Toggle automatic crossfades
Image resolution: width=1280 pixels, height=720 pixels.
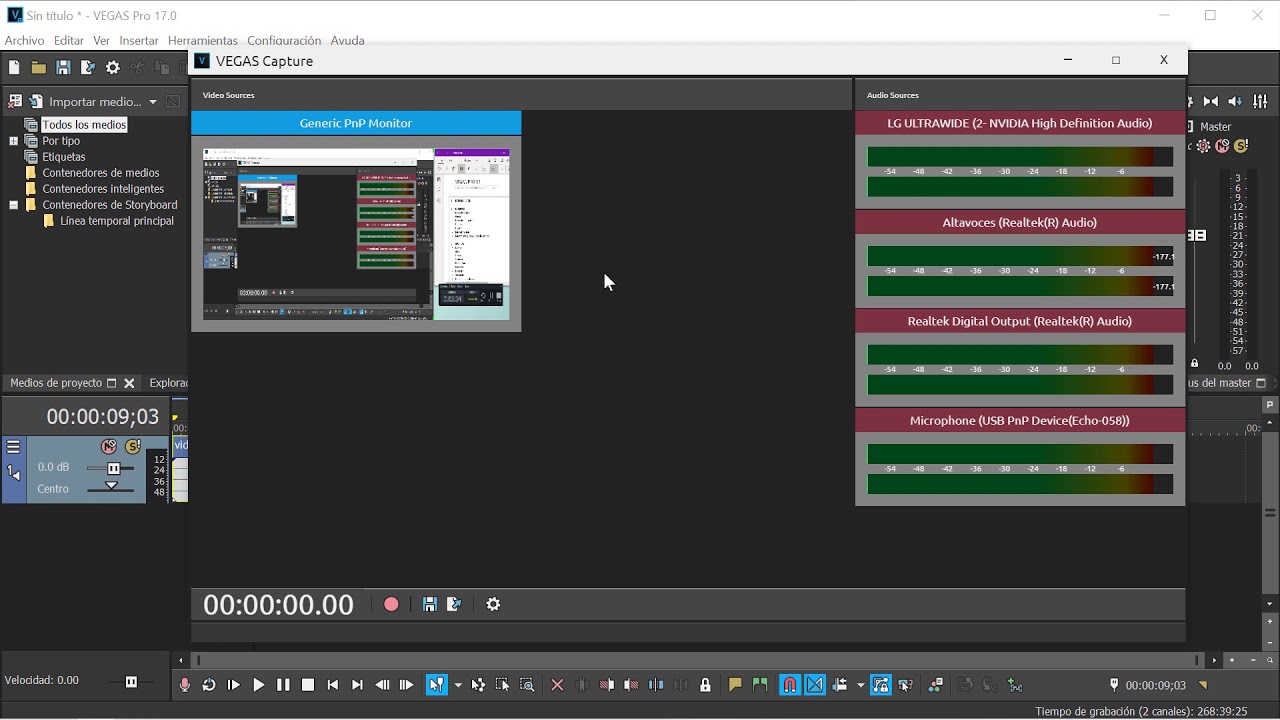pos(815,685)
